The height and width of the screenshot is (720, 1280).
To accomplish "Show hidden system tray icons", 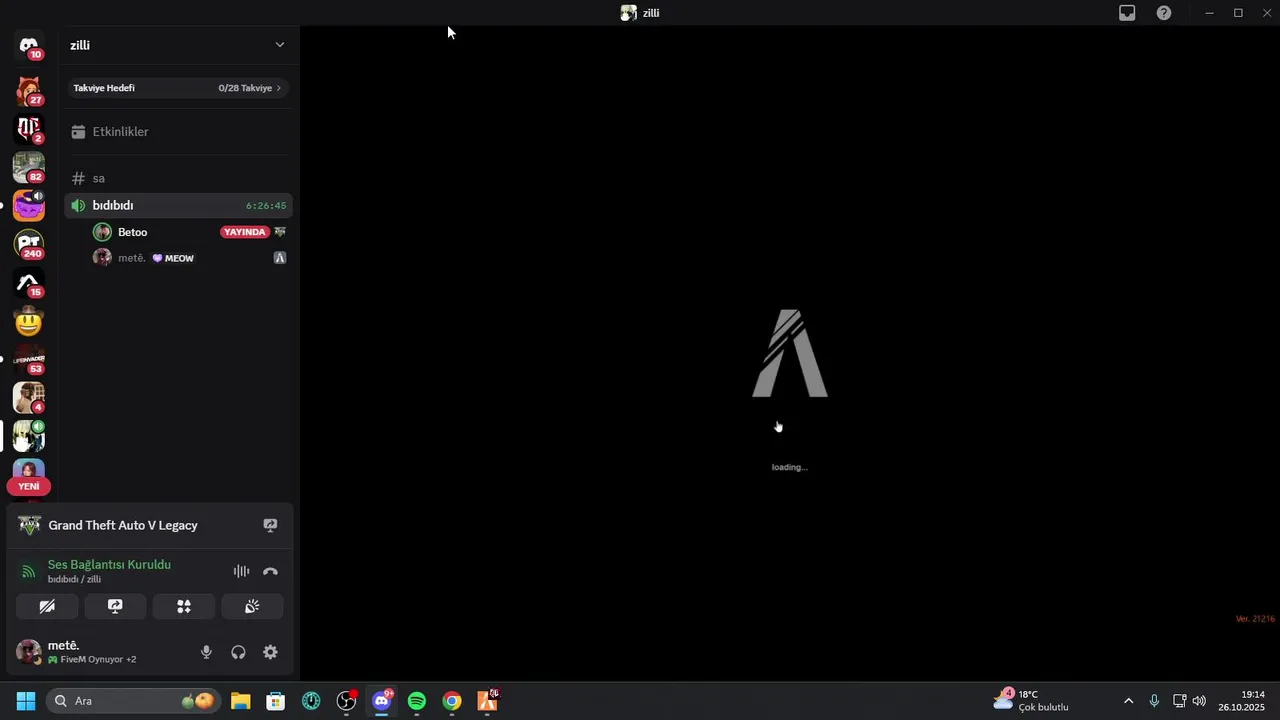I will click(x=1129, y=701).
